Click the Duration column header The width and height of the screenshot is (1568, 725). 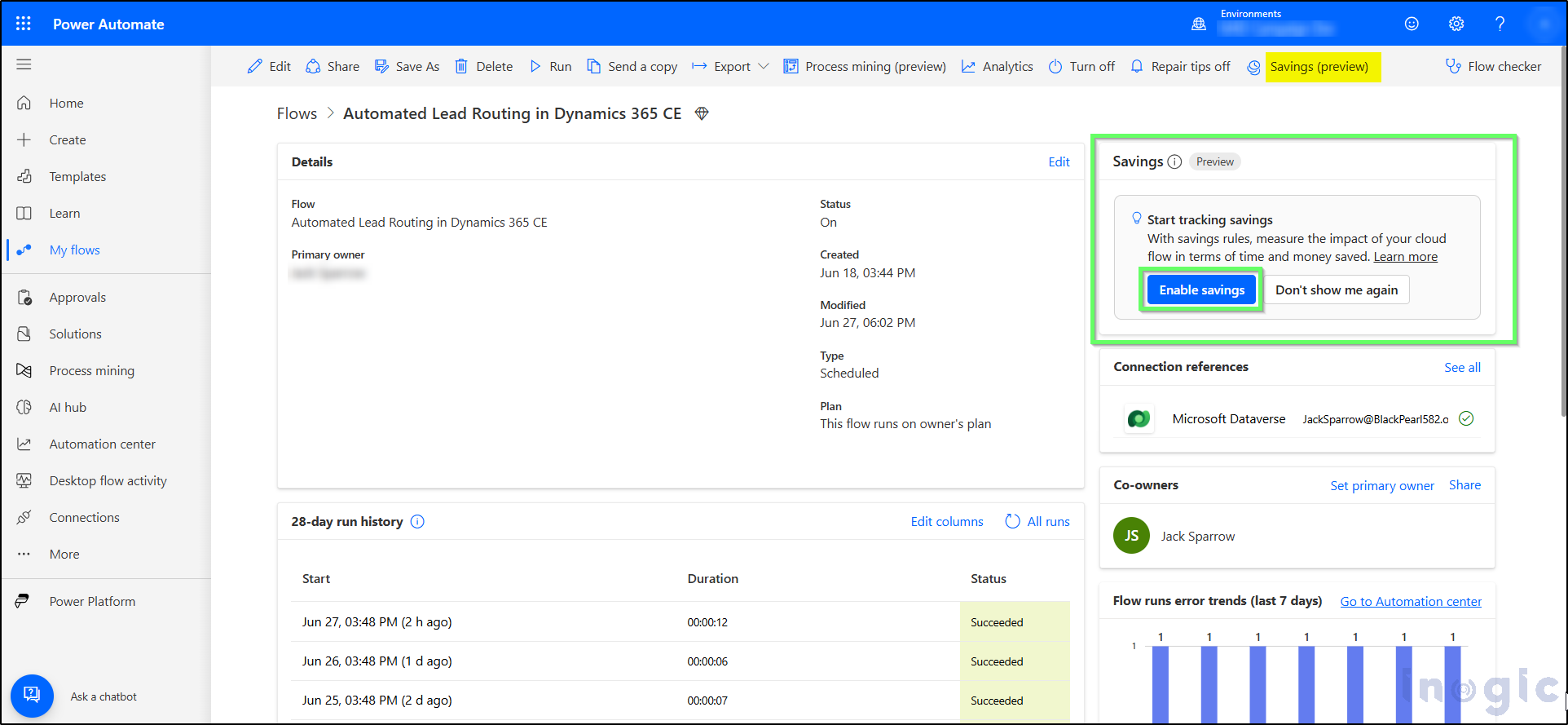(712, 578)
